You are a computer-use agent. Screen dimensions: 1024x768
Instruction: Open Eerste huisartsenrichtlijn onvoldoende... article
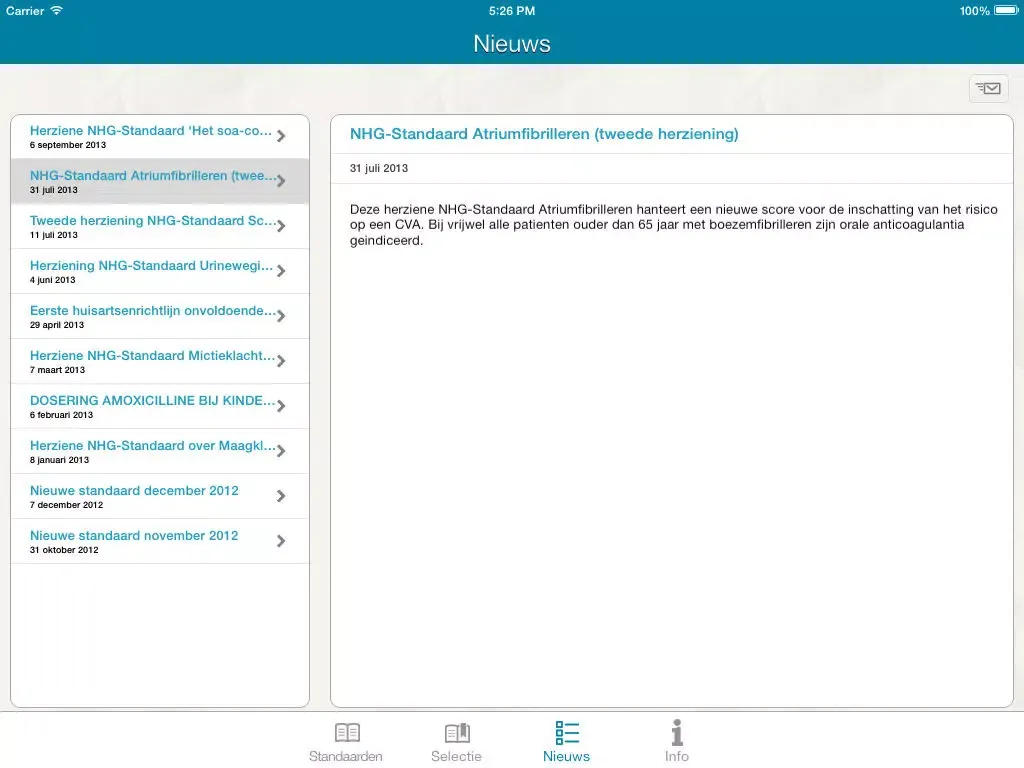150,316
